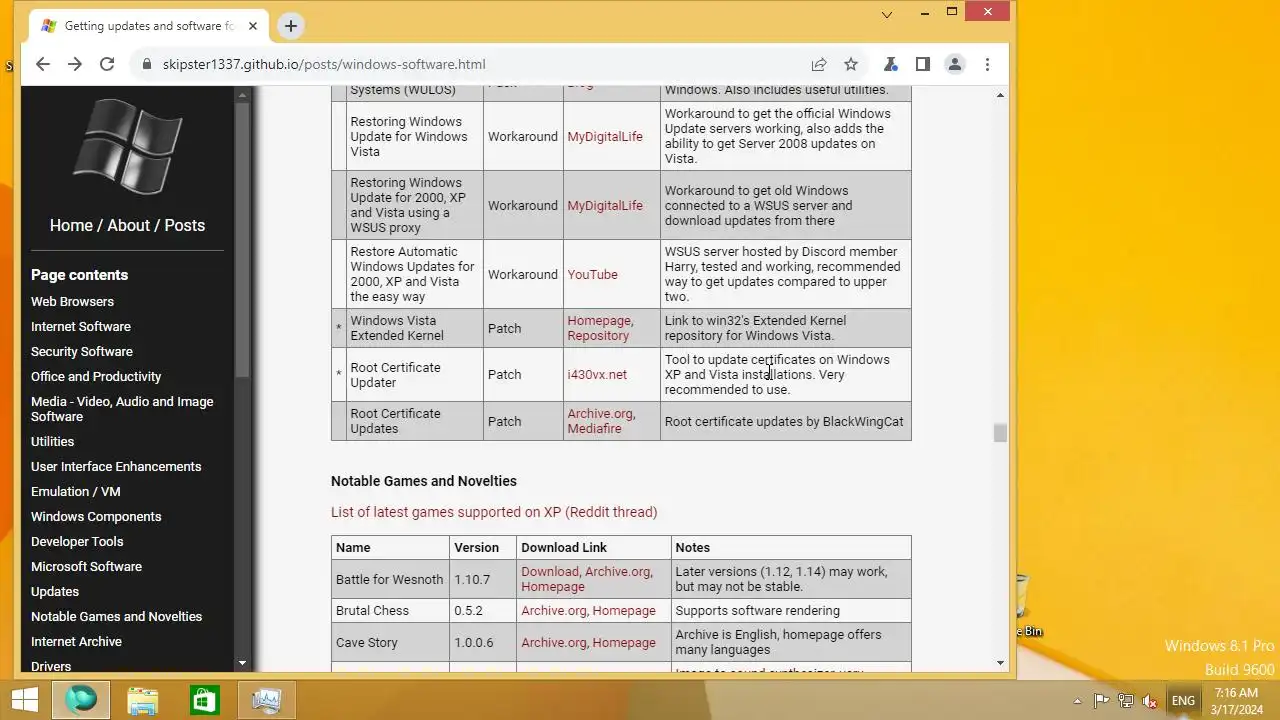Screen dimensions: 1280x720
Task: Jump to Web Browsers section
Action: pos(72,301)
